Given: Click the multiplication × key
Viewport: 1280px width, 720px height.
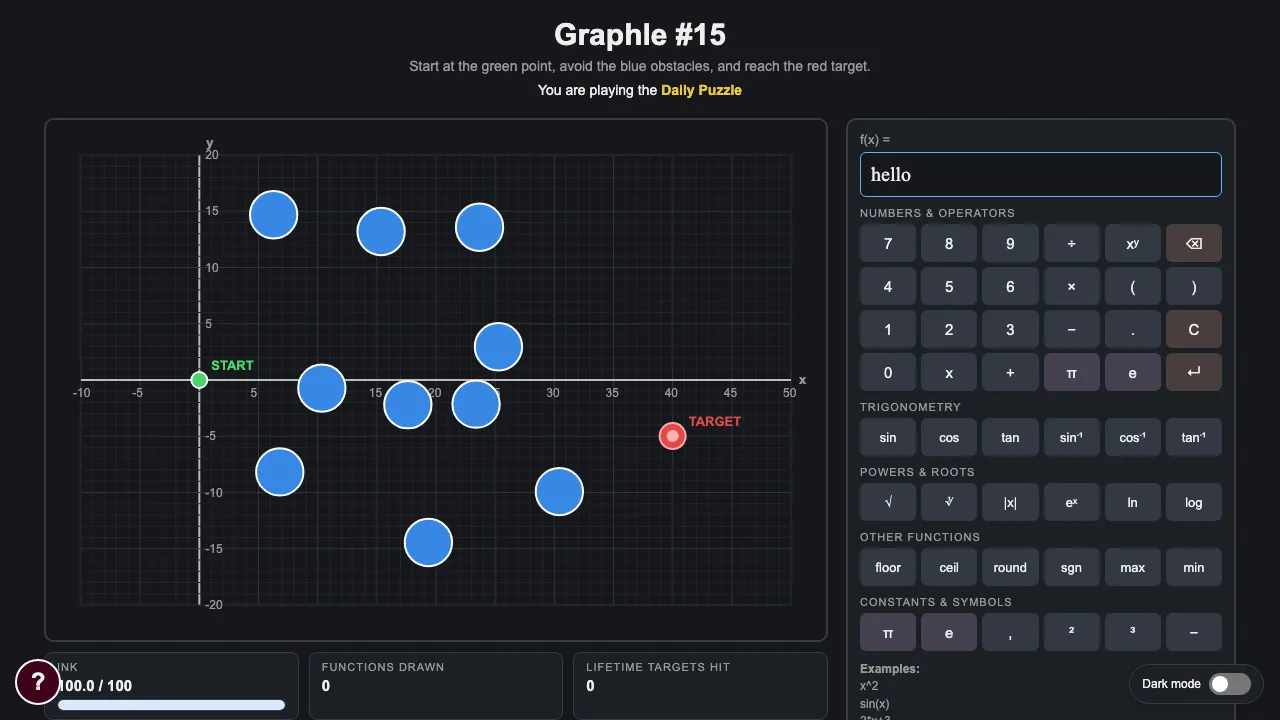Looking at the screenshot, I should point(1071,286).
